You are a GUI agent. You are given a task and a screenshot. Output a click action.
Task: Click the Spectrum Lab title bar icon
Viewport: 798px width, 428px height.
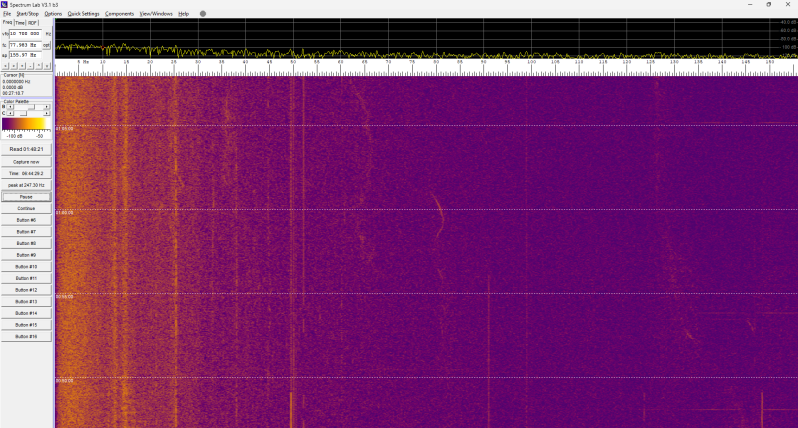pyautogui.click(x=5, y=5)
